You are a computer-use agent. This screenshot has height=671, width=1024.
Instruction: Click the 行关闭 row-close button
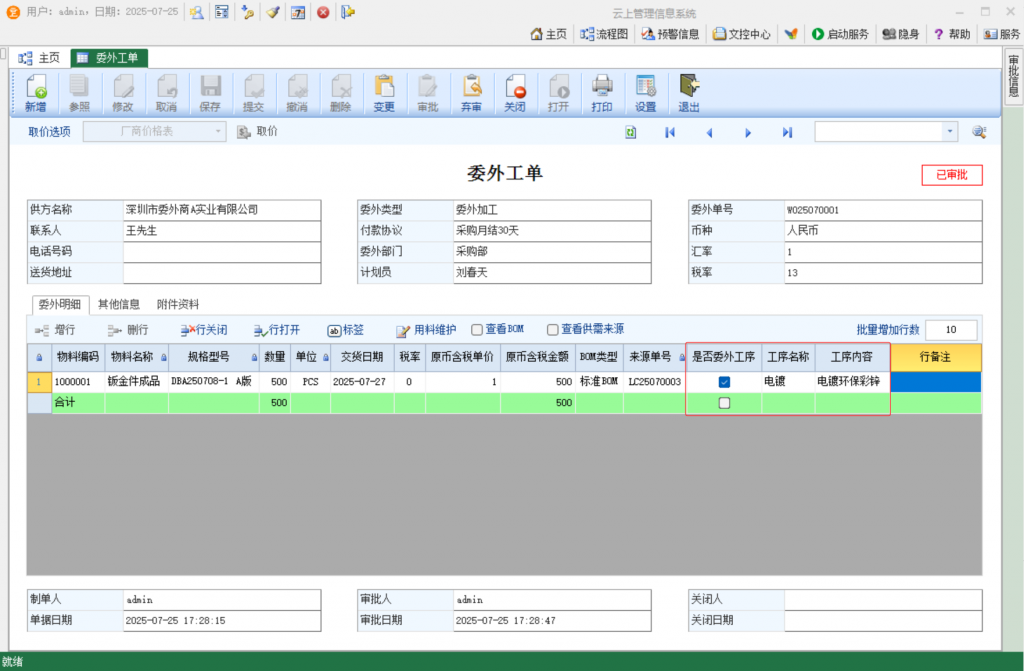[204, 330]
